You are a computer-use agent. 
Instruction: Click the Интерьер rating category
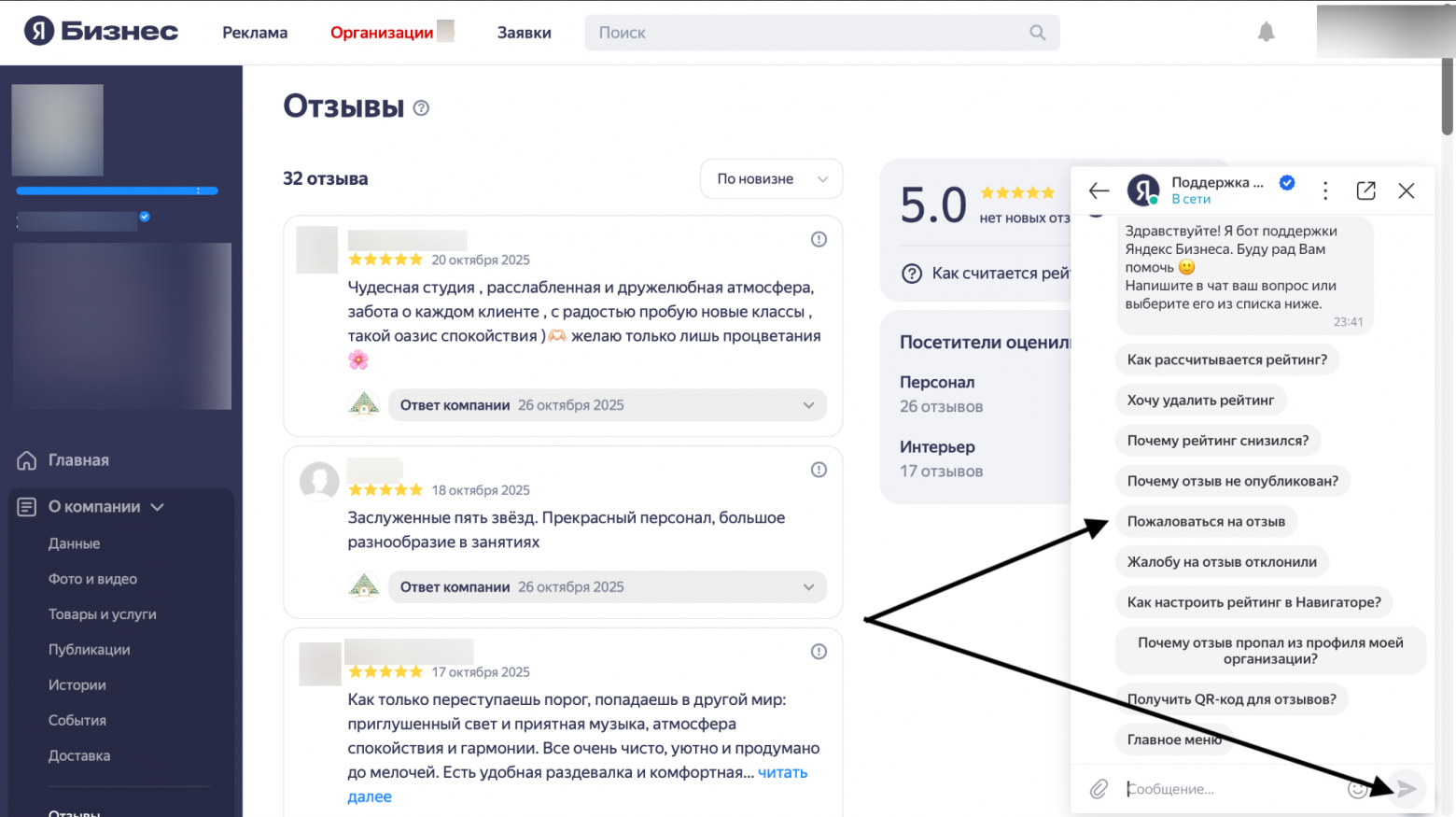pyautogui.click(x=937, y=447)
